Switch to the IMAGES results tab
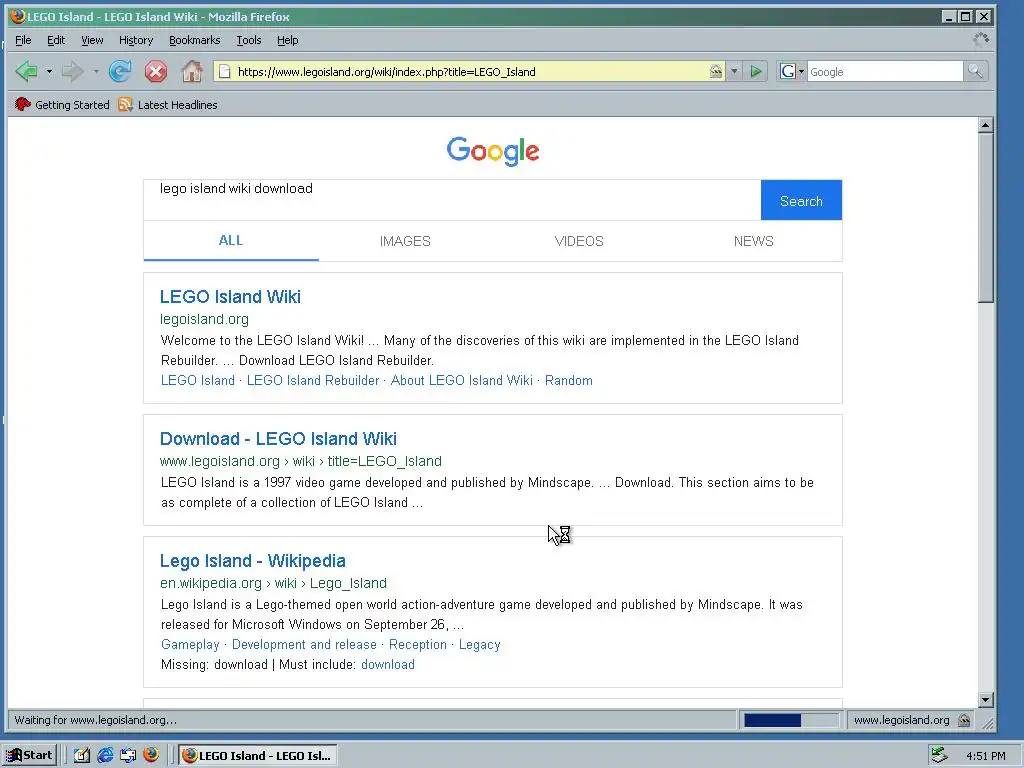1024x768 pixels. [405, 241]
